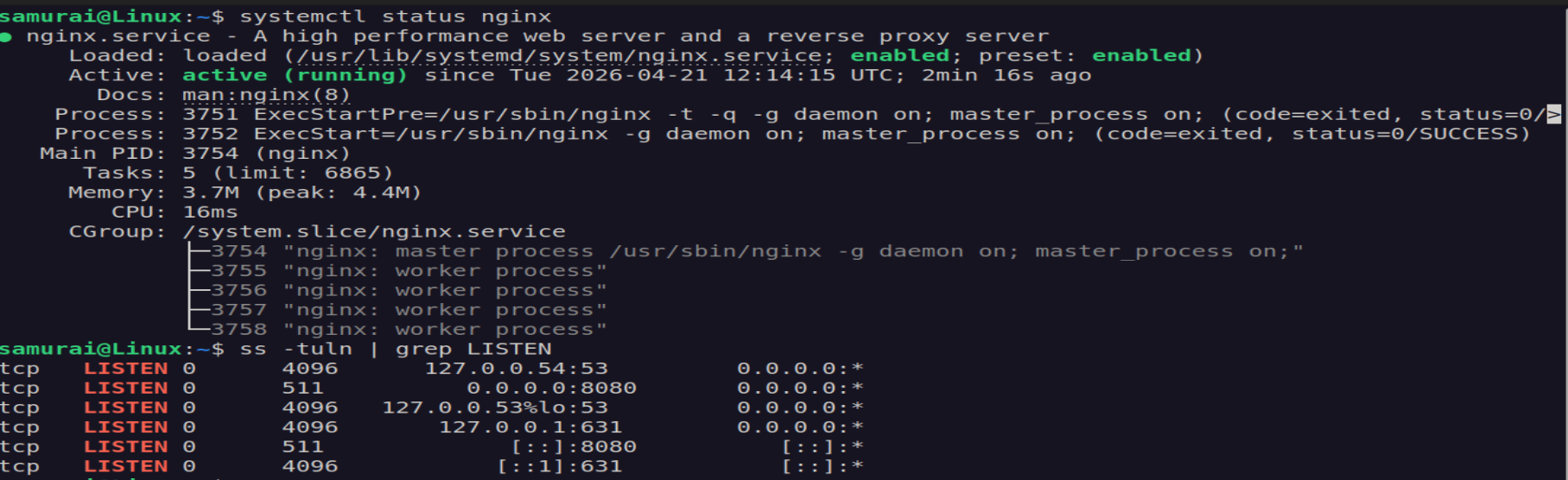Select CGroup path /system.slice/nginx.service

(x=374, y=231)
